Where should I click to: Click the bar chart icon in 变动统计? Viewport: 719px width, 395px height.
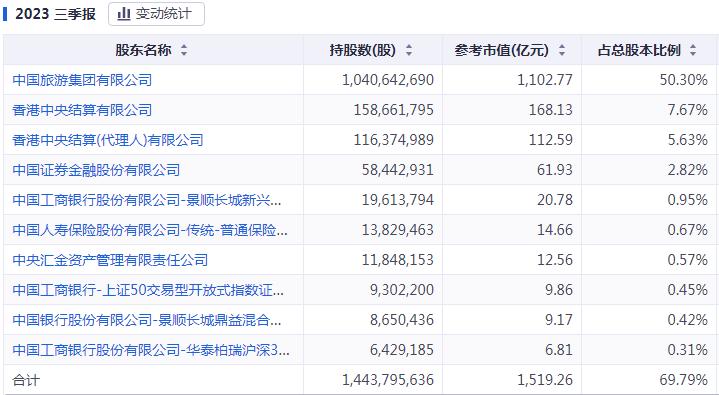click(x=124, y=14)
